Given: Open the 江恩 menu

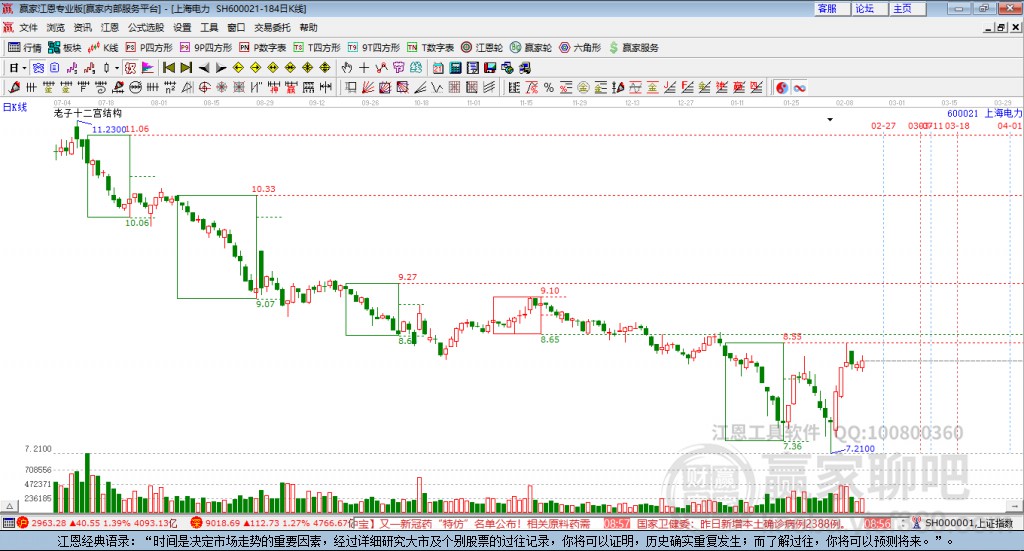Looking at the screenshot, I should pyautogui.click(x=110, y=27).
